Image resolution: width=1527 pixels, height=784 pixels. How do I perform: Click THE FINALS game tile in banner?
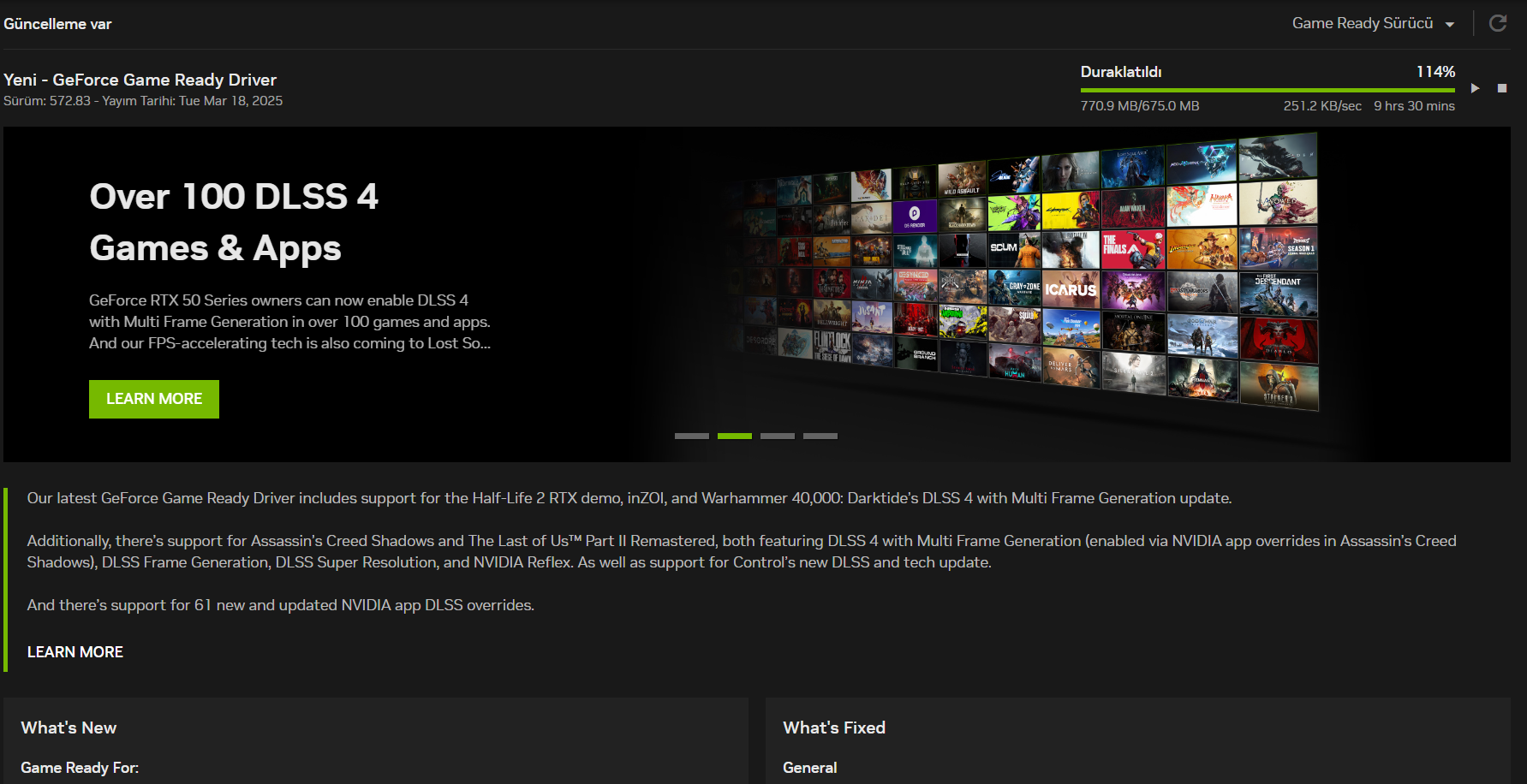click(1133, 249)
